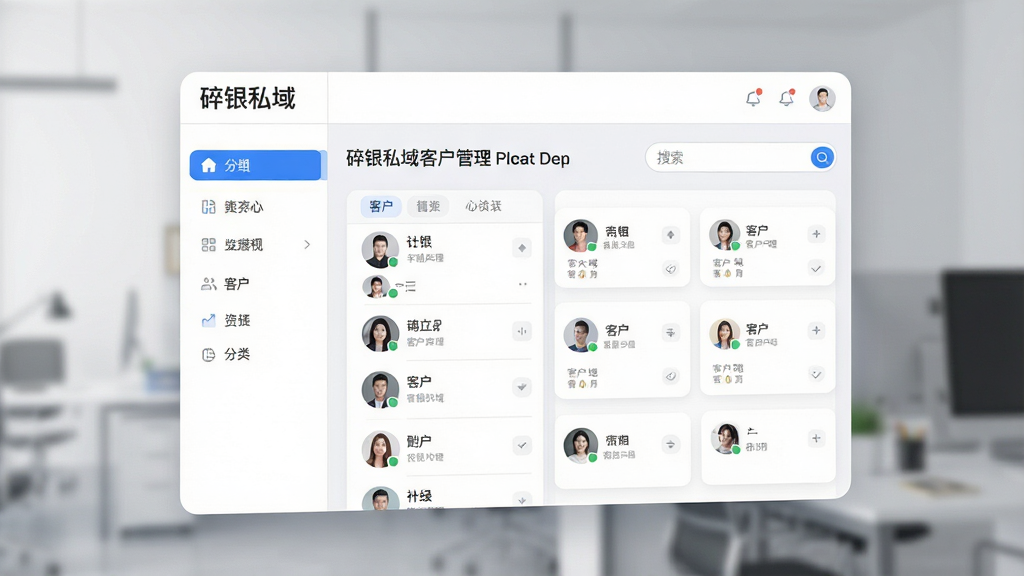Click the plus icon on the beige-background woman's card
This screenshot has width=1024, height=576.
(816, 330)
